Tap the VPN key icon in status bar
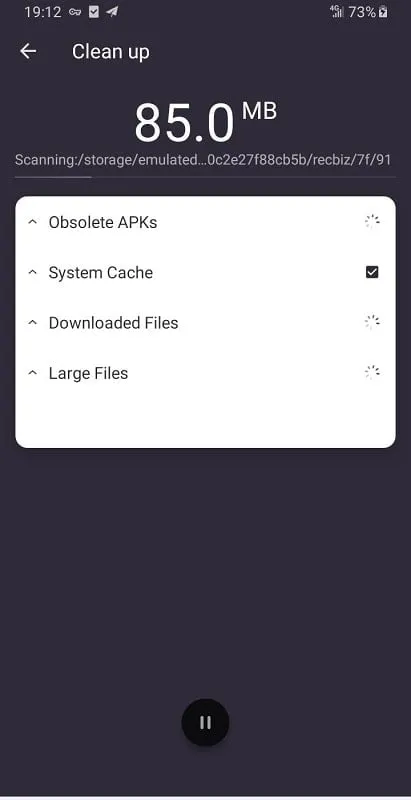This screenshot has width=411, height=800. [75, 12]
